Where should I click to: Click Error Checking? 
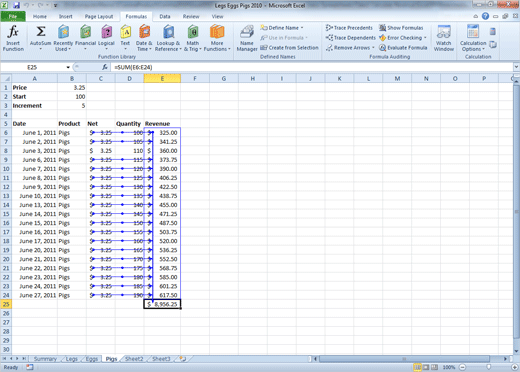tap(400, 38)
